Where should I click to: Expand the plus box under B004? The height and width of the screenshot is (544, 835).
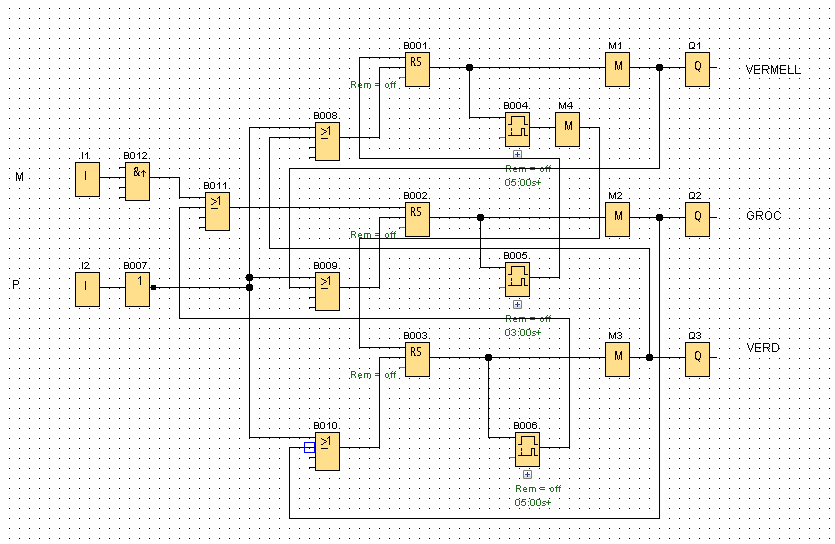click(517, 154)
